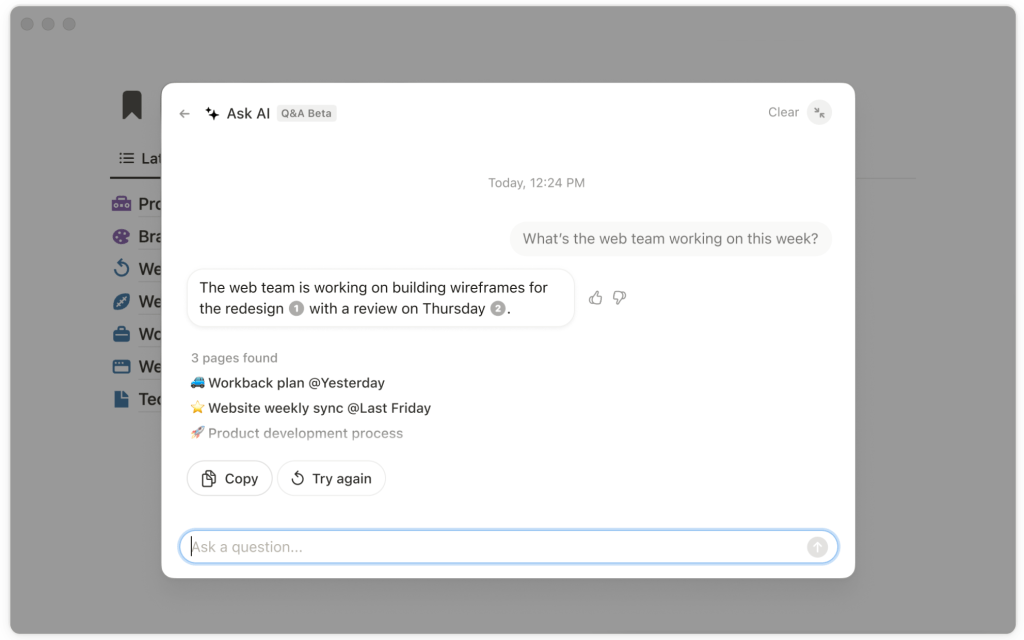Open the palette icon page in list
Screen dimensions: 1024x640
click(x=121, y=237)
